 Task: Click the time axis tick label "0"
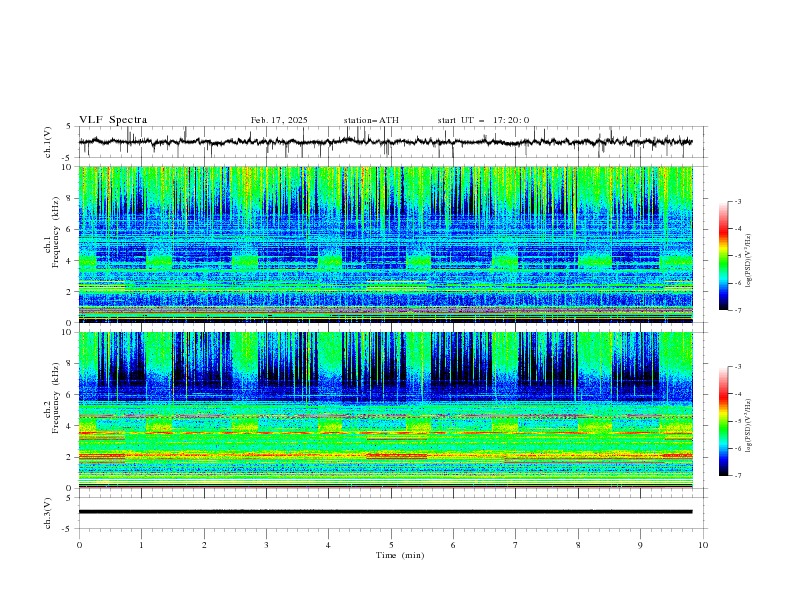(x=79, y=545)
